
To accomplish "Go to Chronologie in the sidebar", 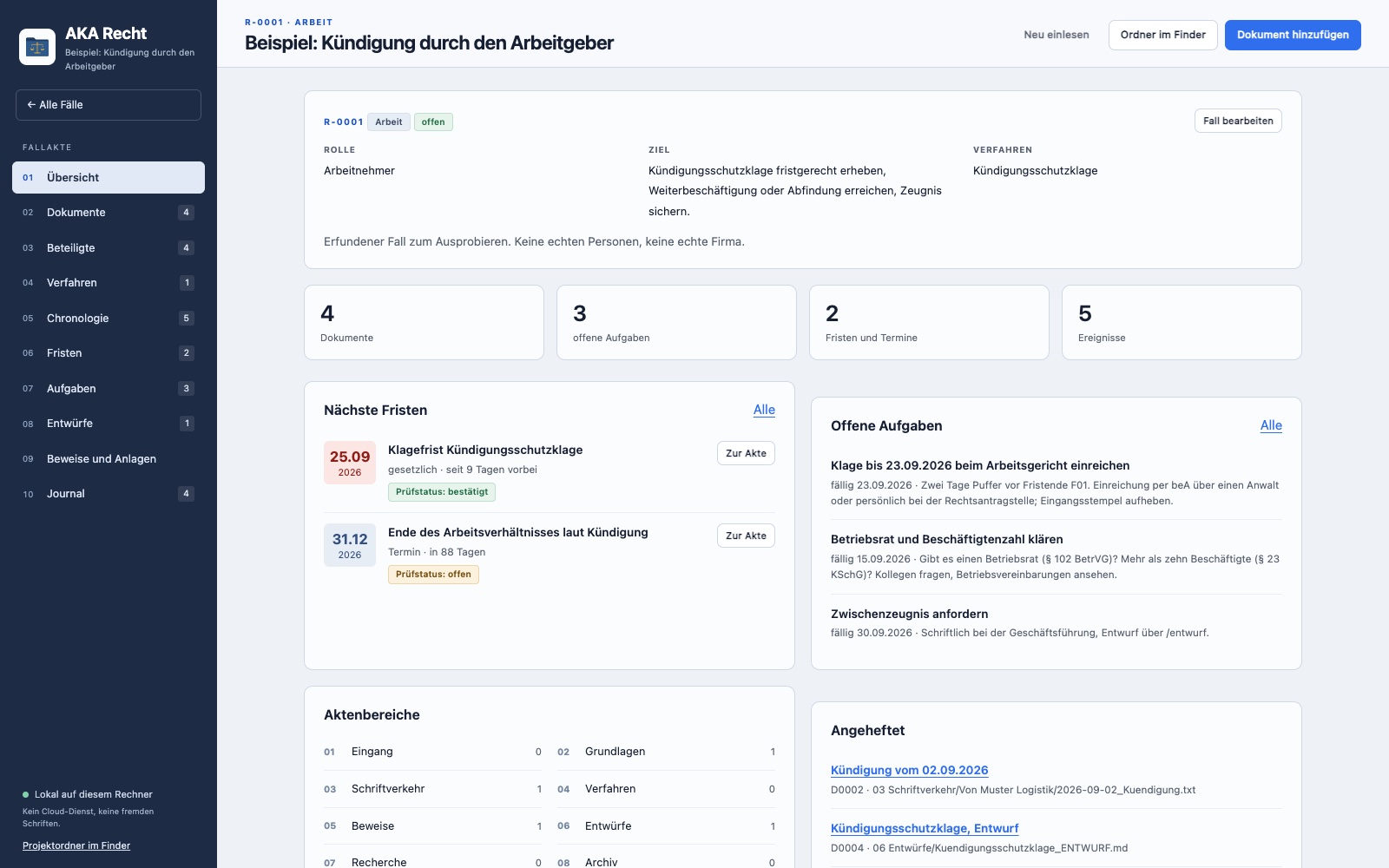I will pyautogui.click(x=109, y=318).
